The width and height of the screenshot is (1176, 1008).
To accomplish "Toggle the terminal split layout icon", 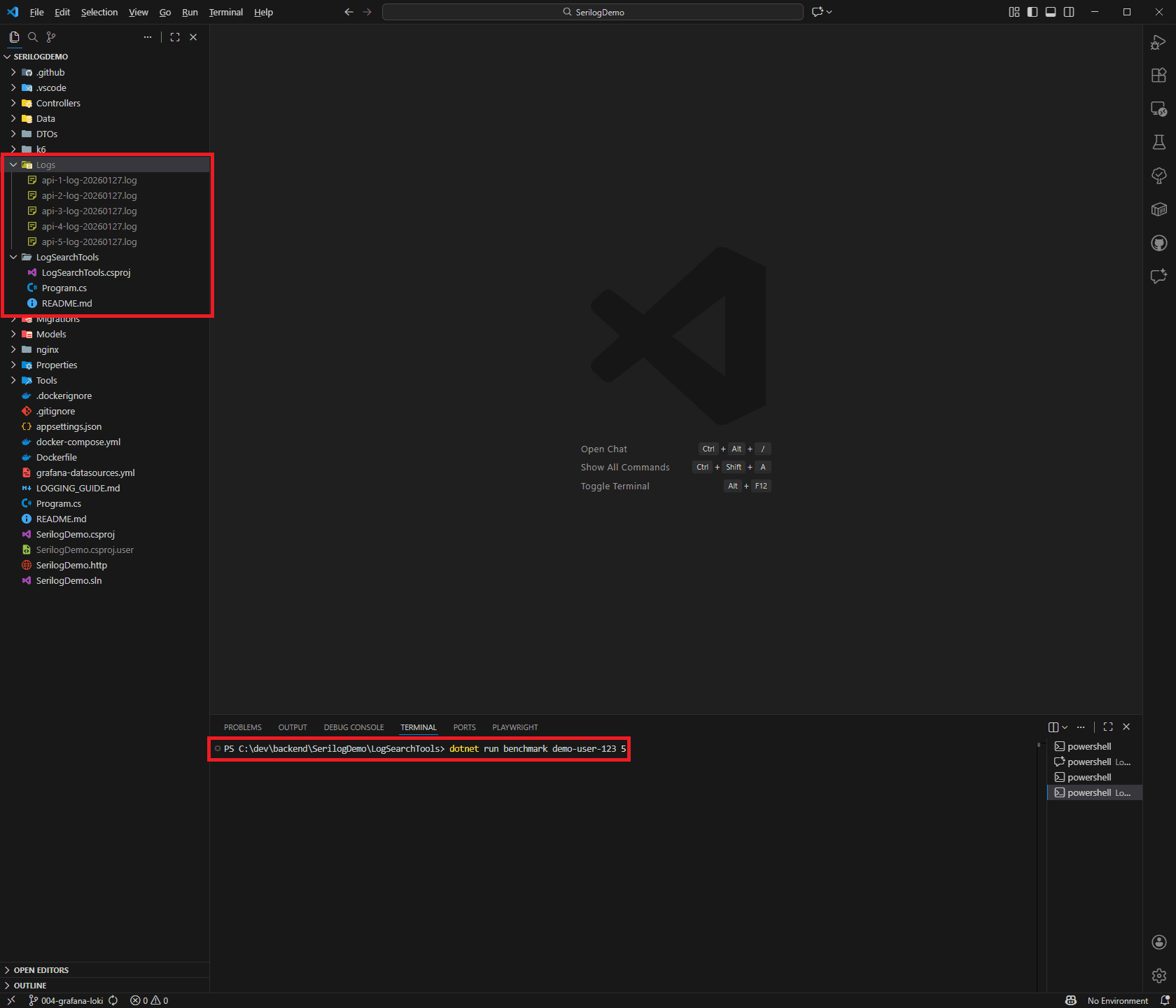I will pos(1053,727).
